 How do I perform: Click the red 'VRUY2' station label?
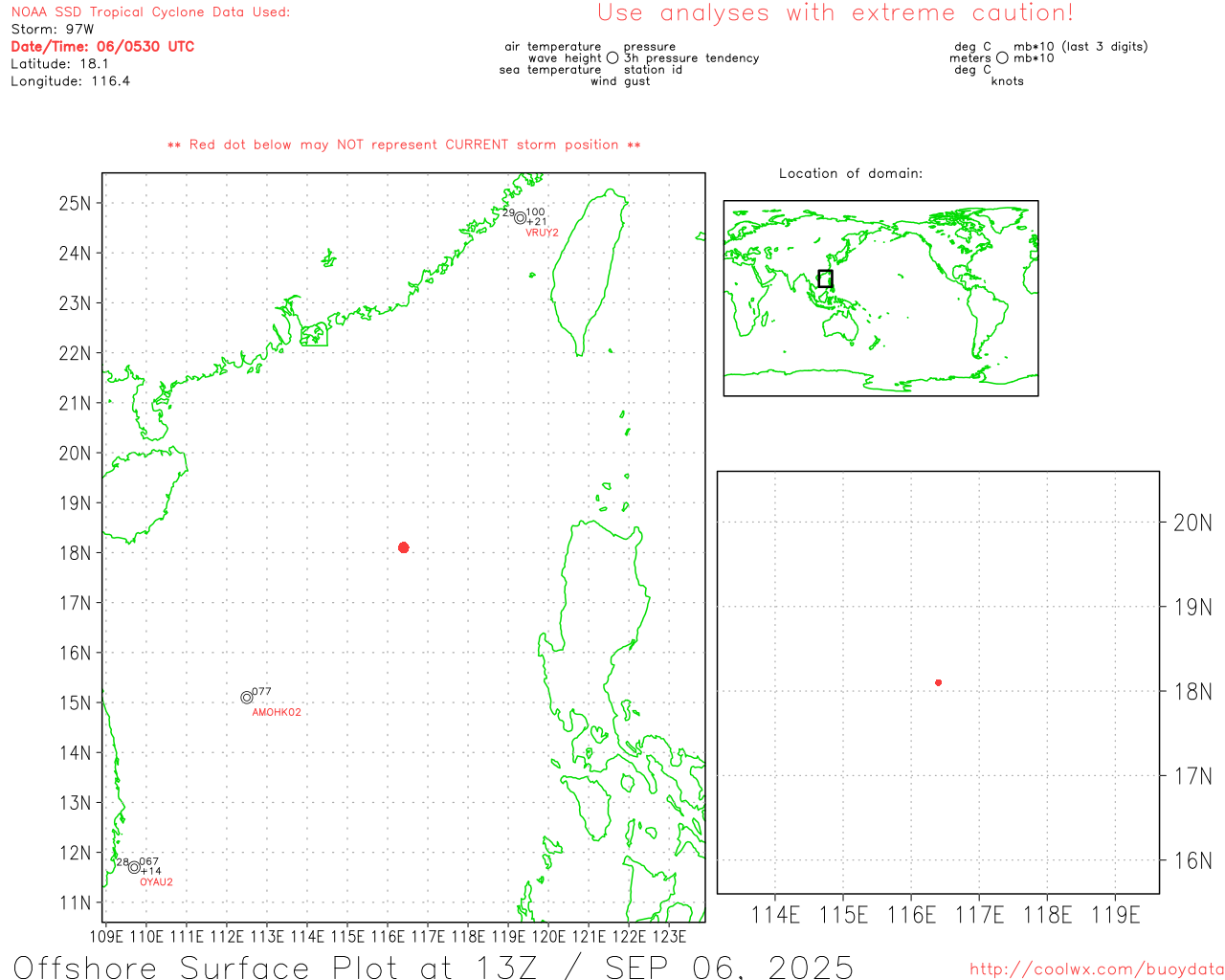(542, 233)
